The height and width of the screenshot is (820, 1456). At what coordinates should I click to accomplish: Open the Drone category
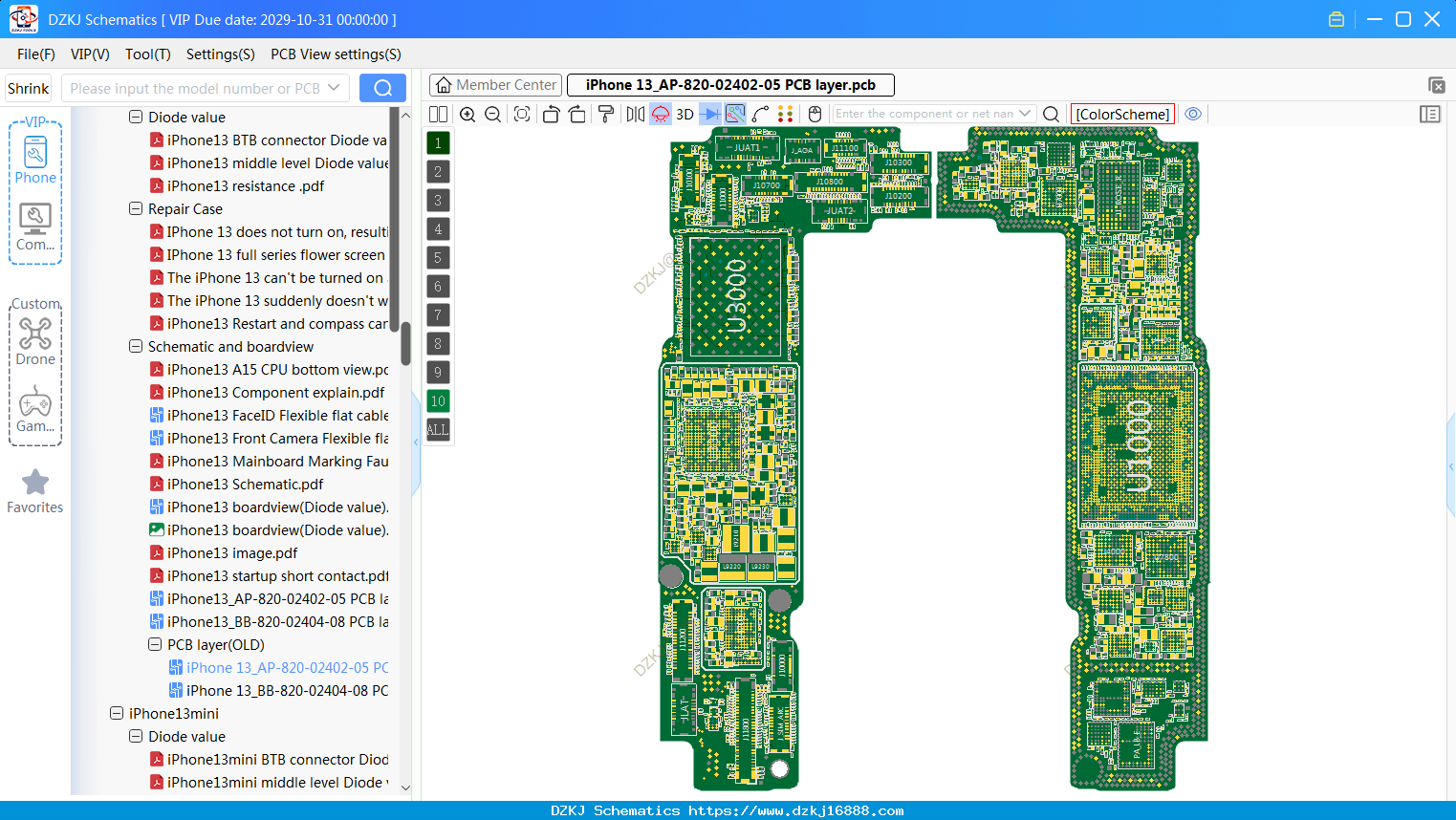pyautogui.click(x=35, y=341)
